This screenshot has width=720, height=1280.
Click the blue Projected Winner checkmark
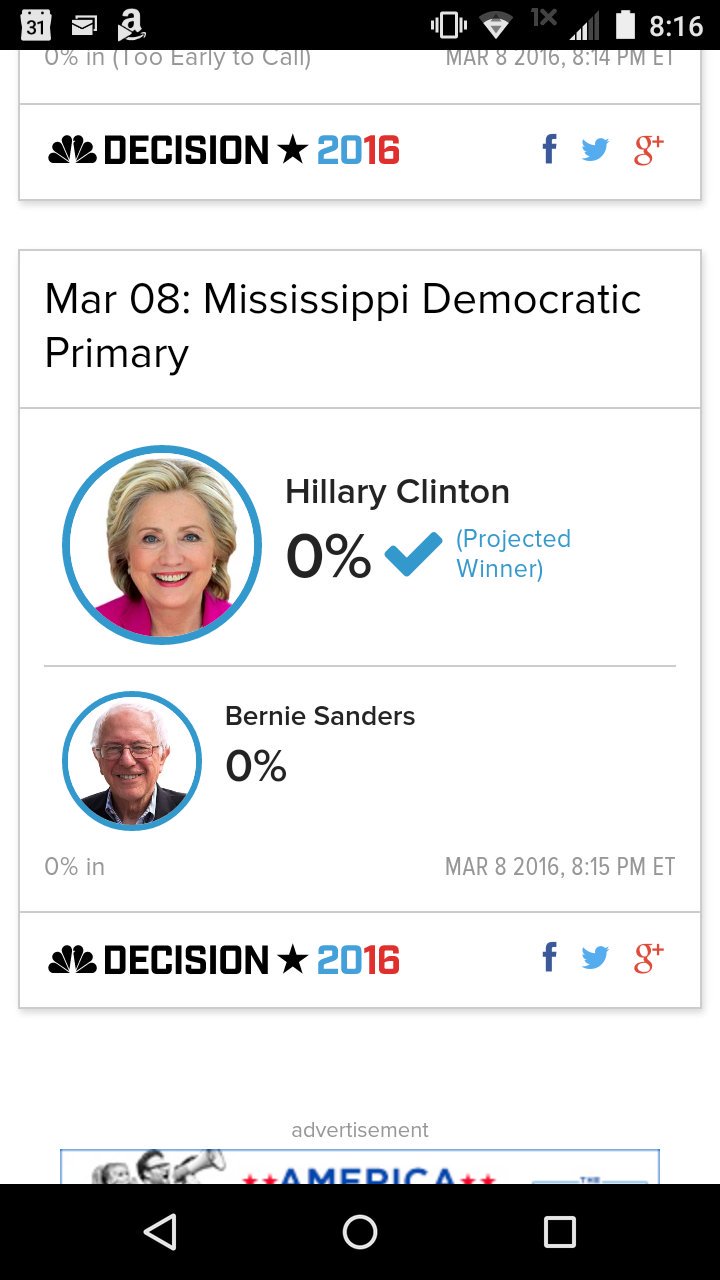[x=413, y=555]
